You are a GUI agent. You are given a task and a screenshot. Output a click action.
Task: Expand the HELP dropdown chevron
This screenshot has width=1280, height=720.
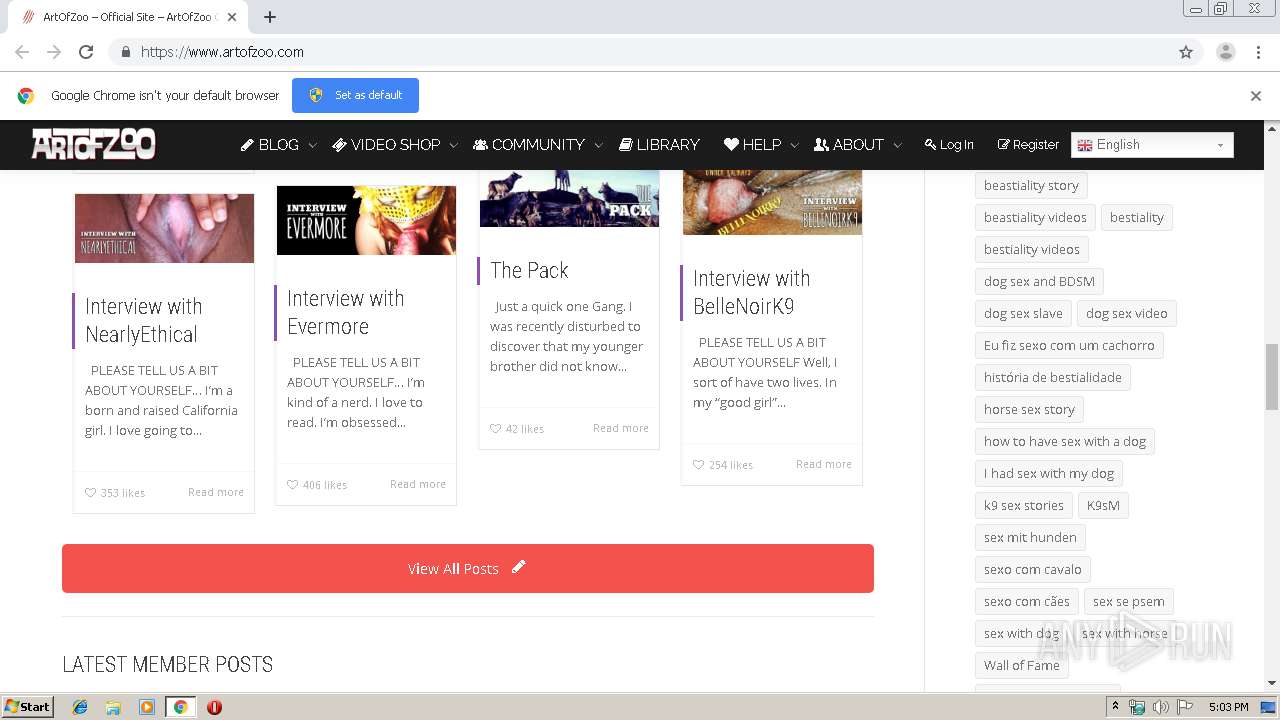click(x=794, y=146)
